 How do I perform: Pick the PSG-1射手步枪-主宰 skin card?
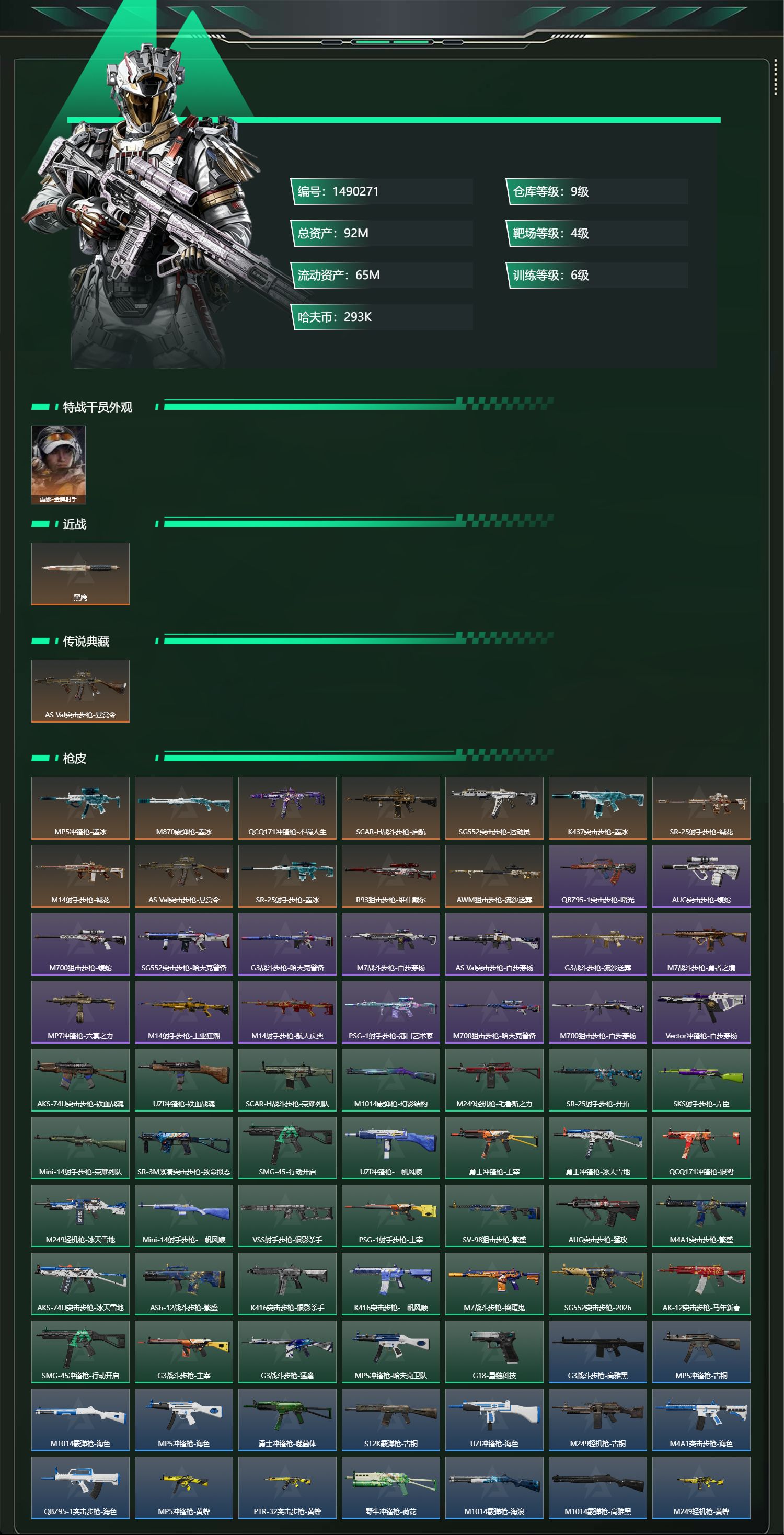(391, 1216)
